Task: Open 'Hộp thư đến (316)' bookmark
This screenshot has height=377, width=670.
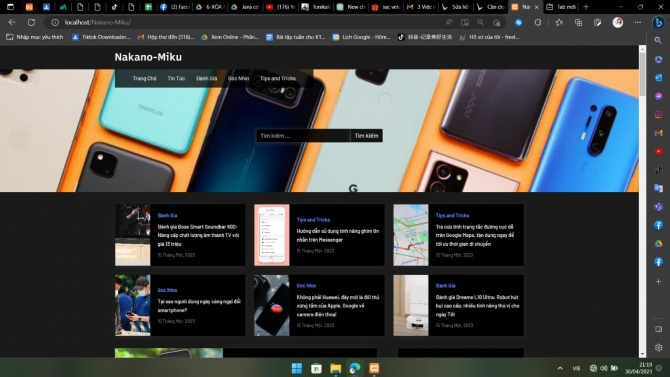Action: coord(165,37)
